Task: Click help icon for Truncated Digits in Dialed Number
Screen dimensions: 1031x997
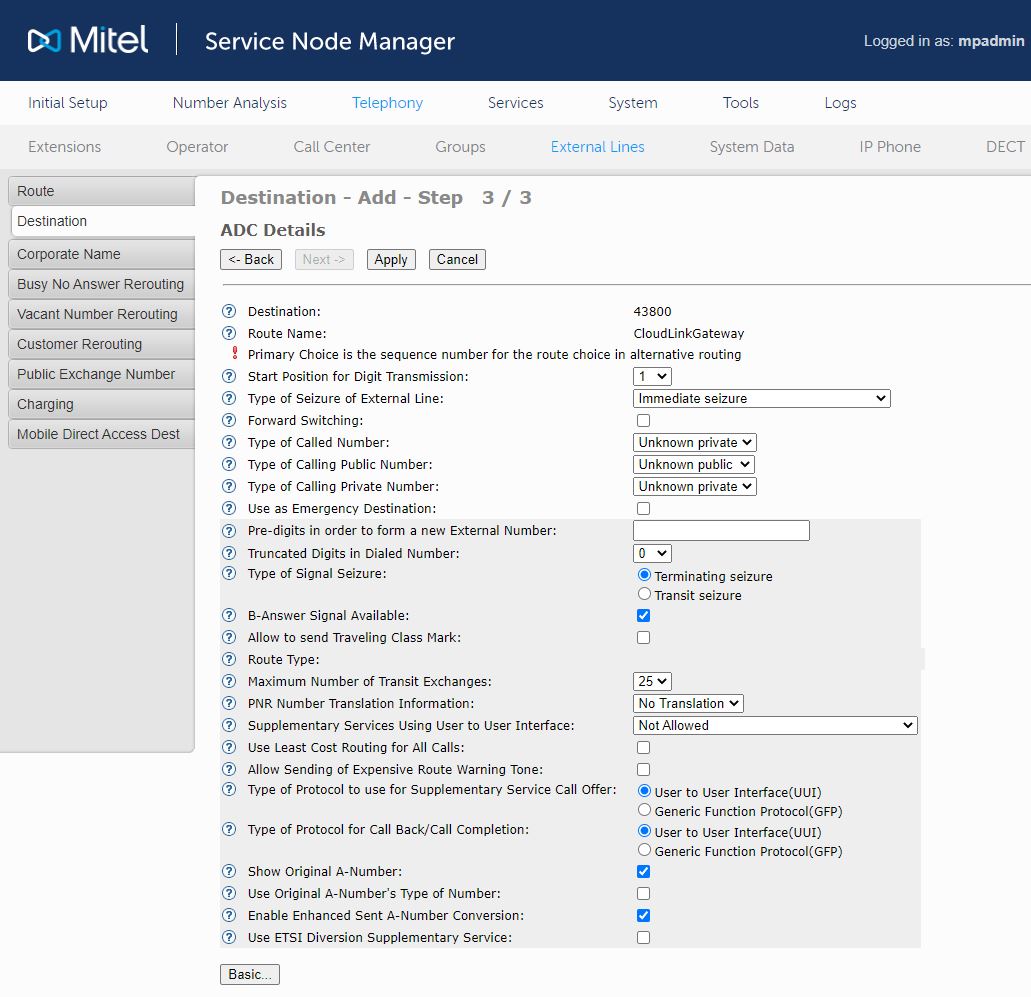Action: coord(229,553)
